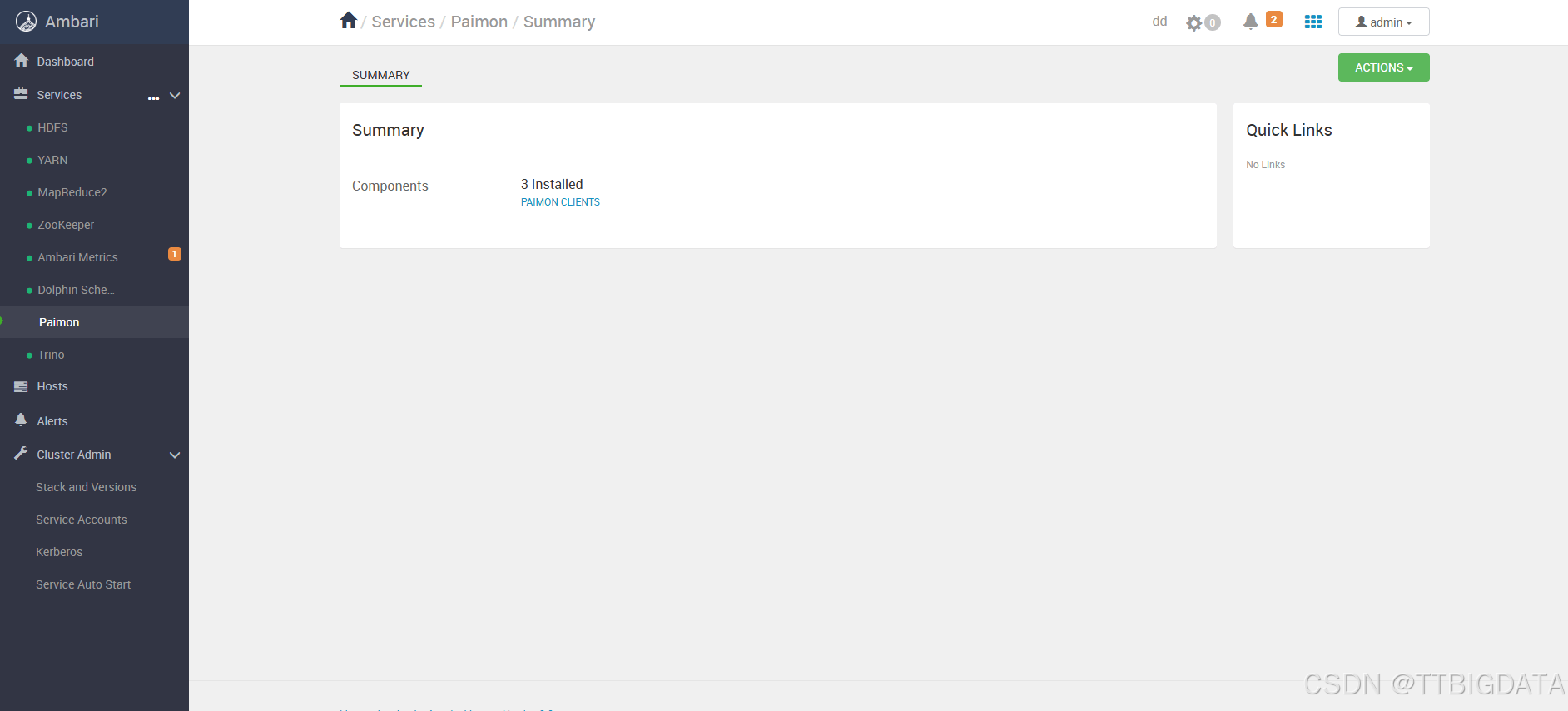Click the Ambari logo icon
1568x711 pixels.
tap(27, 22)
